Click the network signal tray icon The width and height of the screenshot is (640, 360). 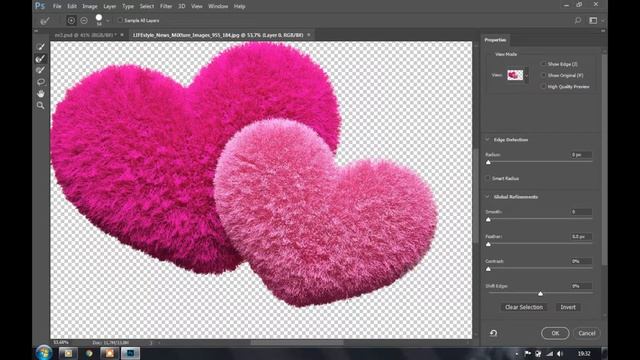[549, 353]
